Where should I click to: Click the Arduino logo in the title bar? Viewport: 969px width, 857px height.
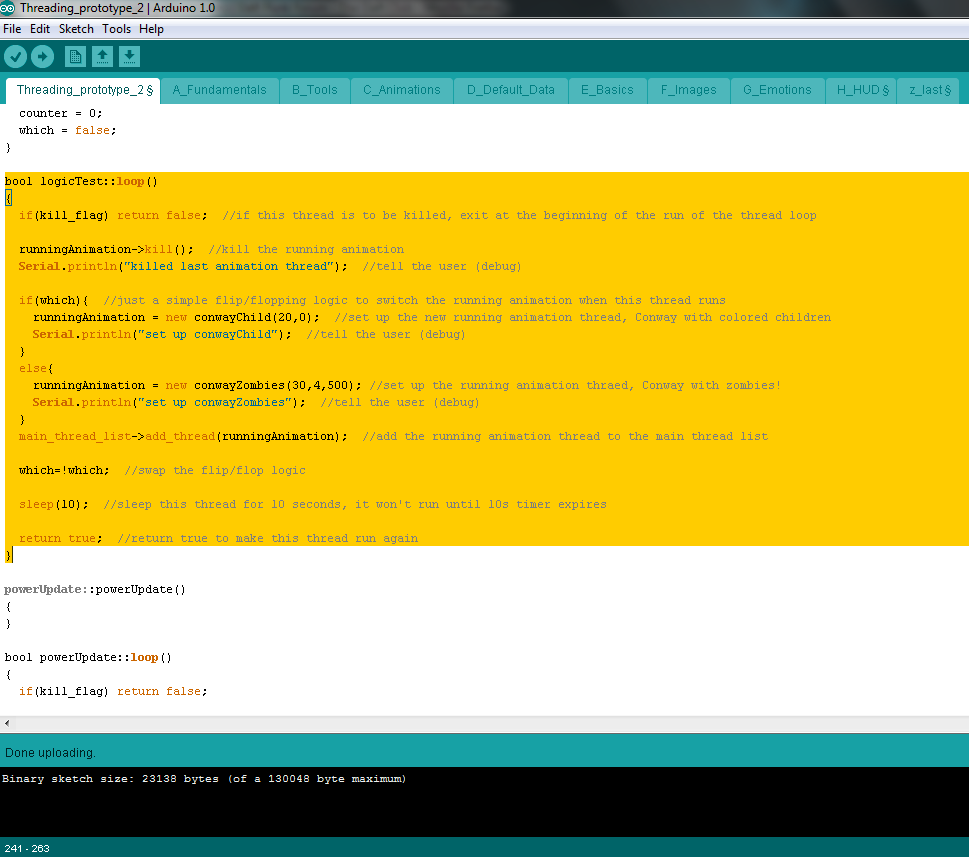(x=7, y=8)
